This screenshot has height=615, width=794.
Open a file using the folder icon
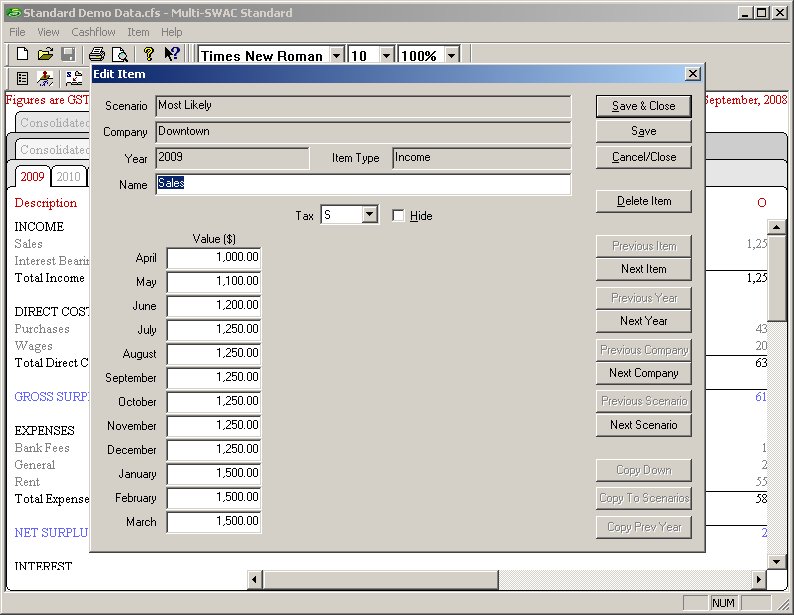[x=45, y=54]
